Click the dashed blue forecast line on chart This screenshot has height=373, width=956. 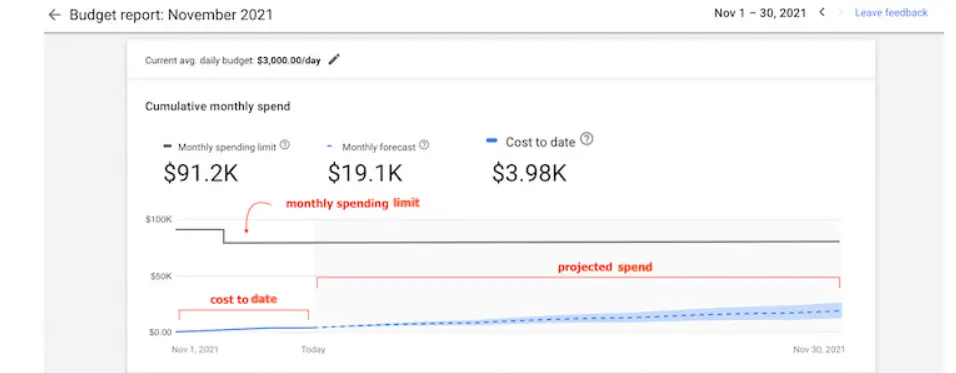point(579,319)
